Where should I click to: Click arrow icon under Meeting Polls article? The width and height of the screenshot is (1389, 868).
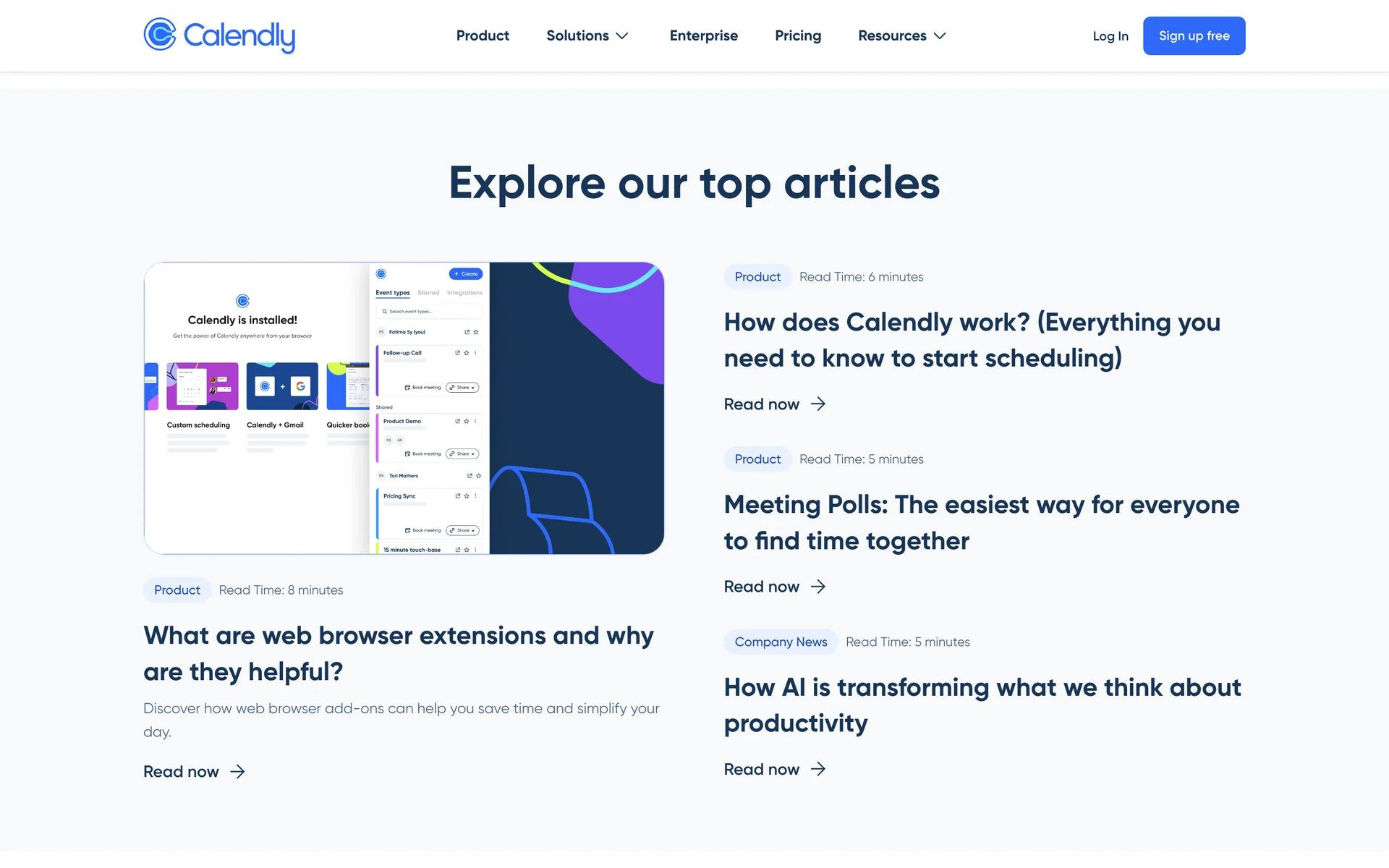click(818, 587)
